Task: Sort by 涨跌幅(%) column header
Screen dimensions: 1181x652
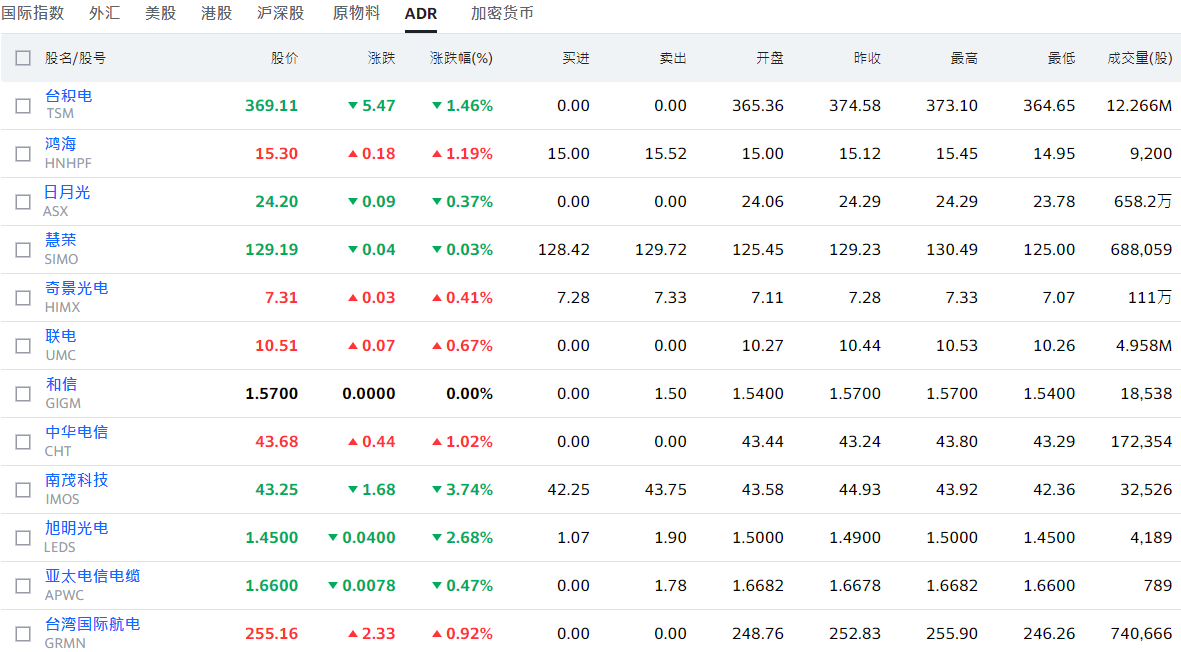Action: [461, 58]
